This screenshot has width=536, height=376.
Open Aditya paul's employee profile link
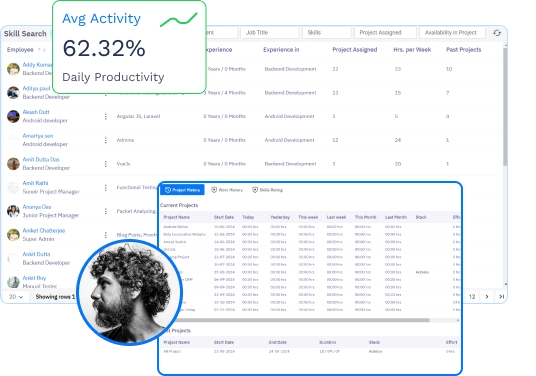pyautogui.click(x=36, y=89)
